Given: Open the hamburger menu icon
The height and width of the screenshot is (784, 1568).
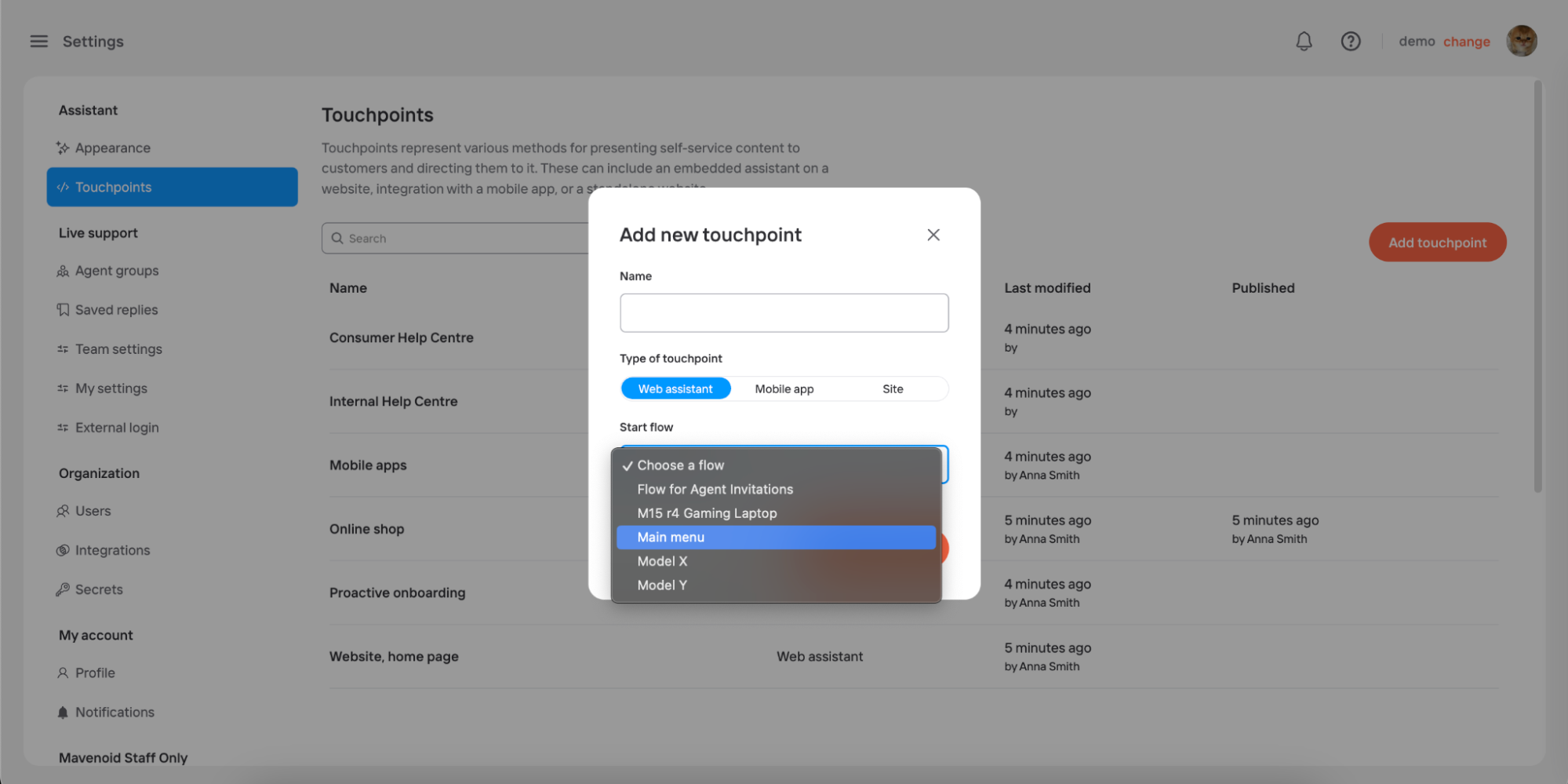Looking at the screenshot, I should (38, 42).
